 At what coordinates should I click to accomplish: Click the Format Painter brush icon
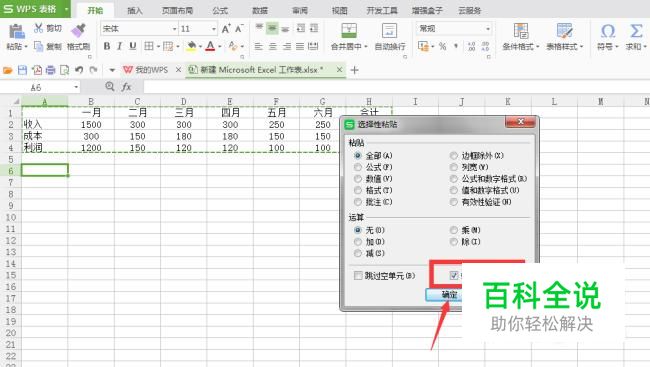tap(78, 30)
